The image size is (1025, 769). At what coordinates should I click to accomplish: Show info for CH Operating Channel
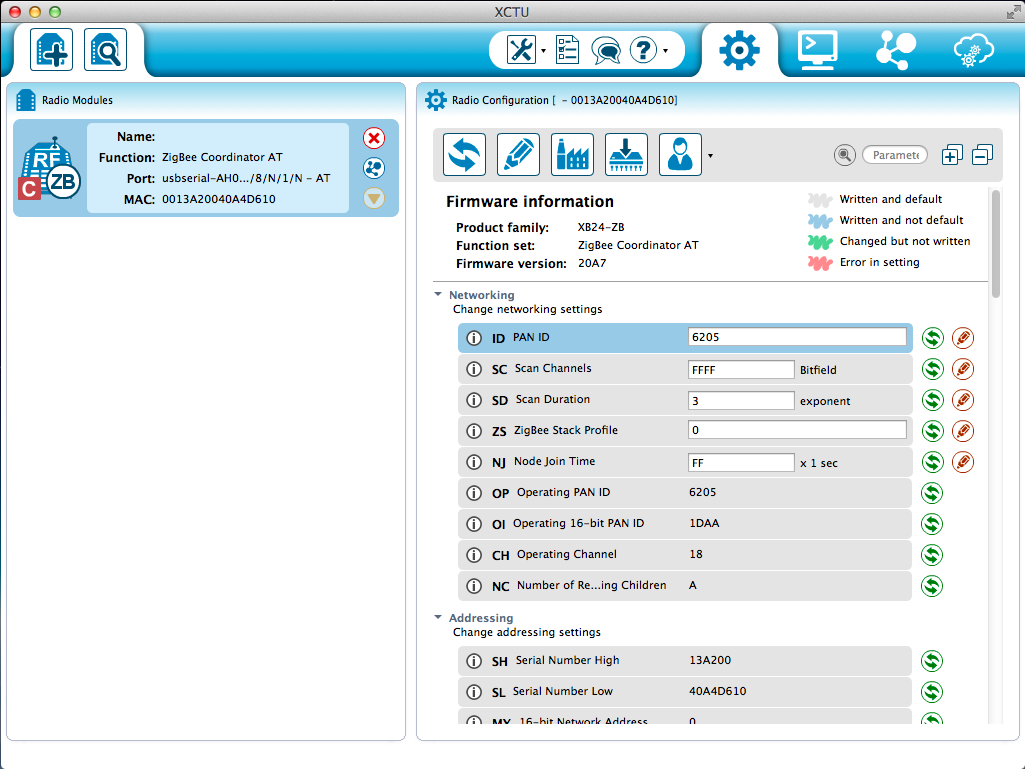pos(474,555)
